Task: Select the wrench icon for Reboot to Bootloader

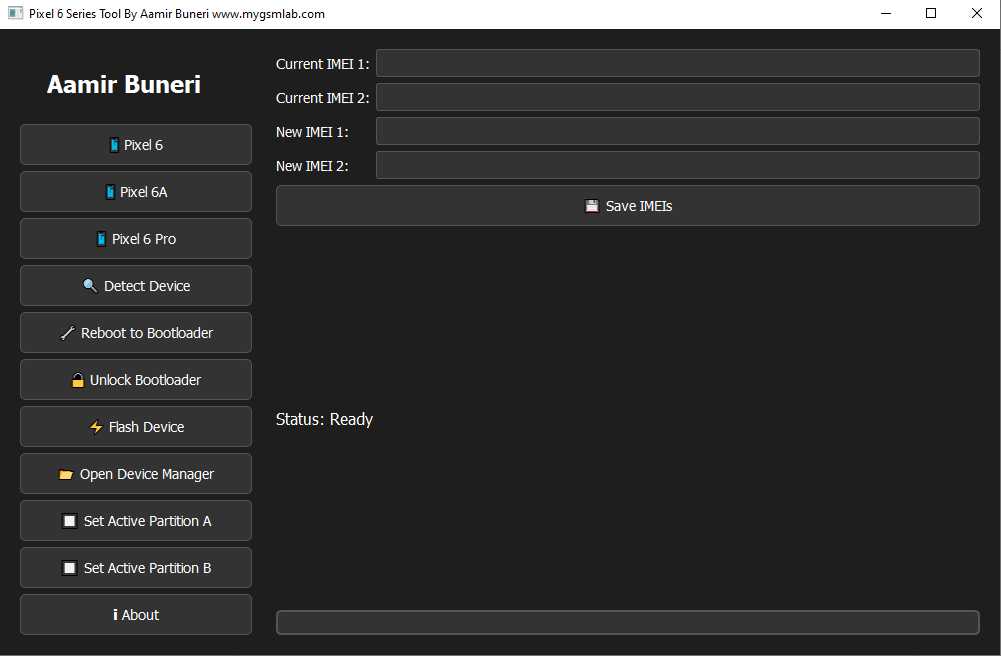Action: click(68, 332)
